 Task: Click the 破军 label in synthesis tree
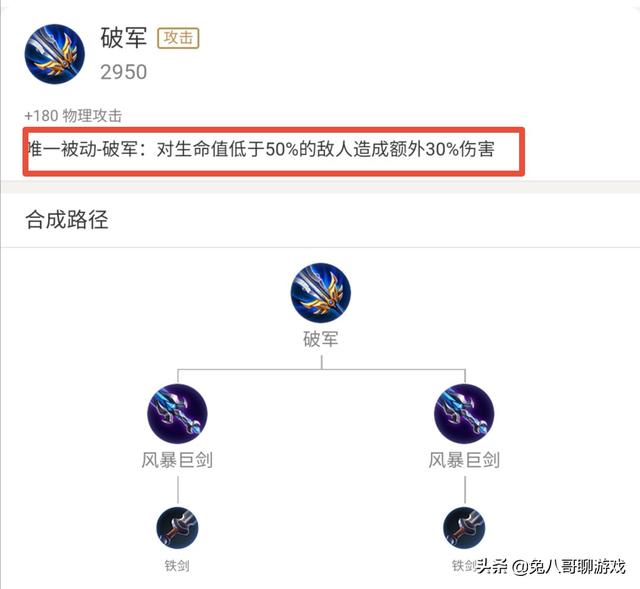(x=320, y=339)
